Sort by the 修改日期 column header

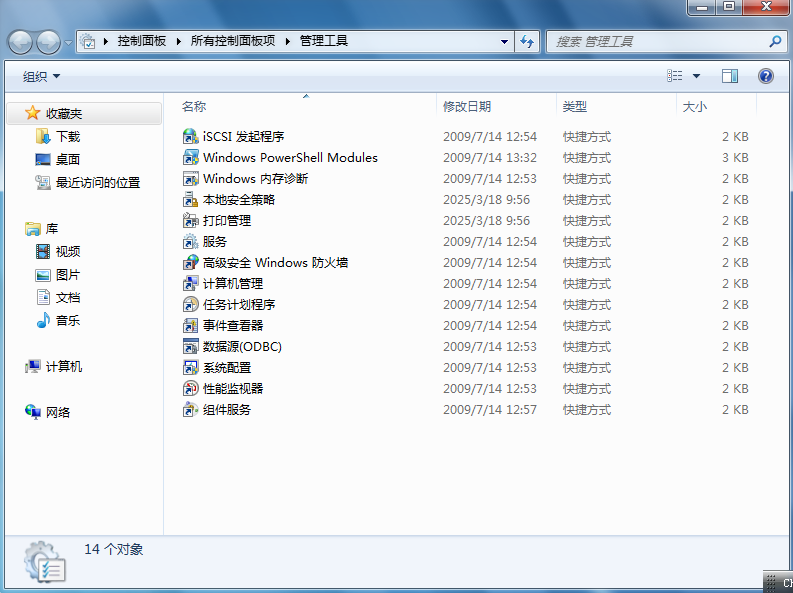[496, 107]
